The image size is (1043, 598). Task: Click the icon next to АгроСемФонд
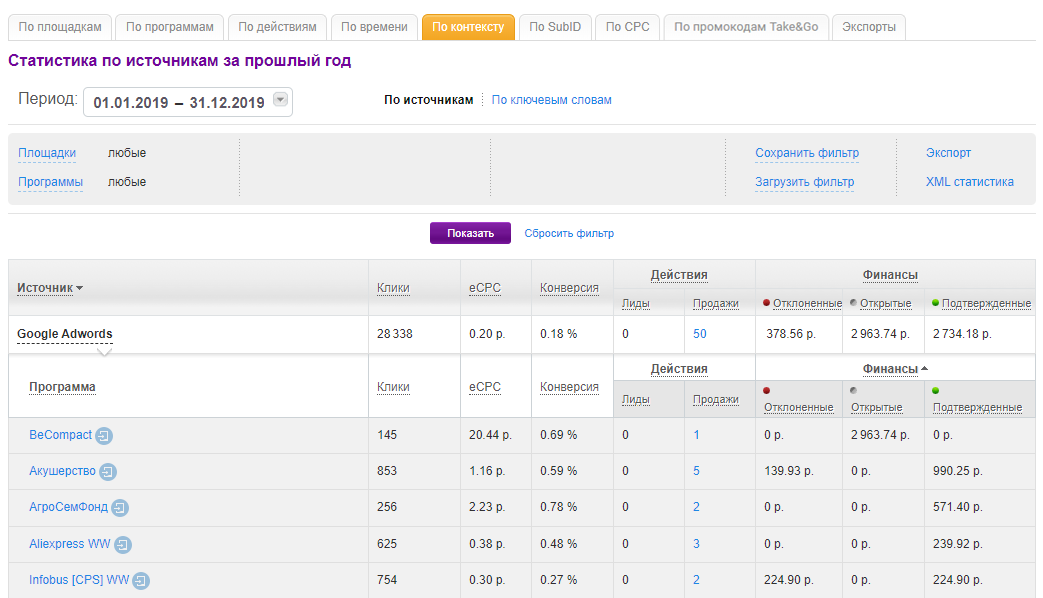[x=120, y=508]
